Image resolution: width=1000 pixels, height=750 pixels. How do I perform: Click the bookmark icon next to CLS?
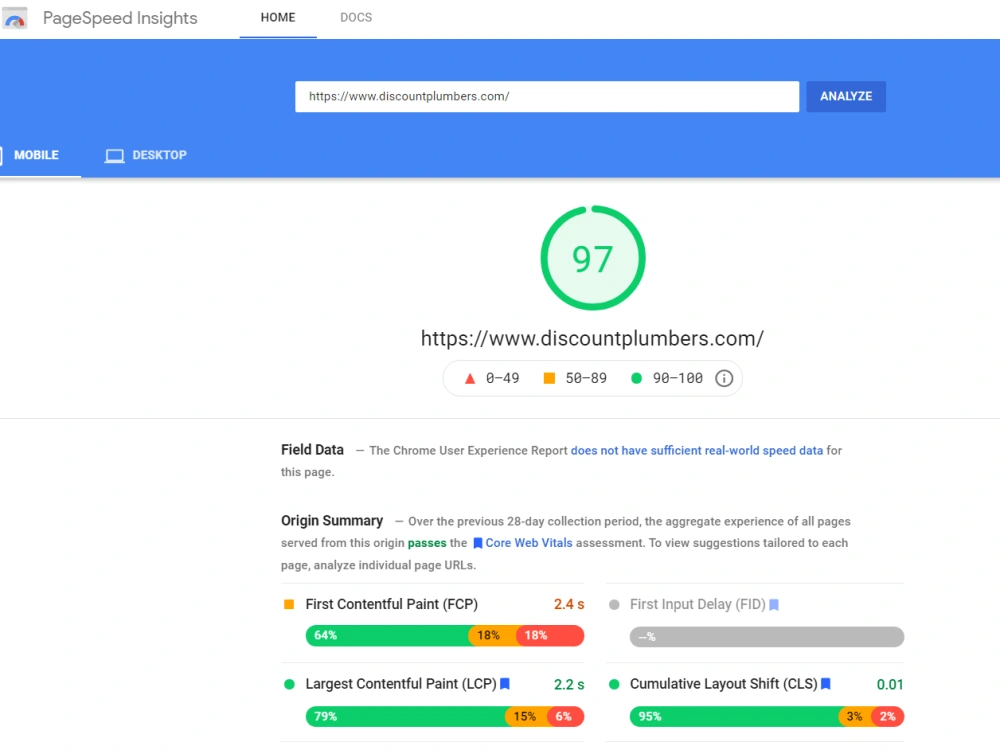[825, 684]
